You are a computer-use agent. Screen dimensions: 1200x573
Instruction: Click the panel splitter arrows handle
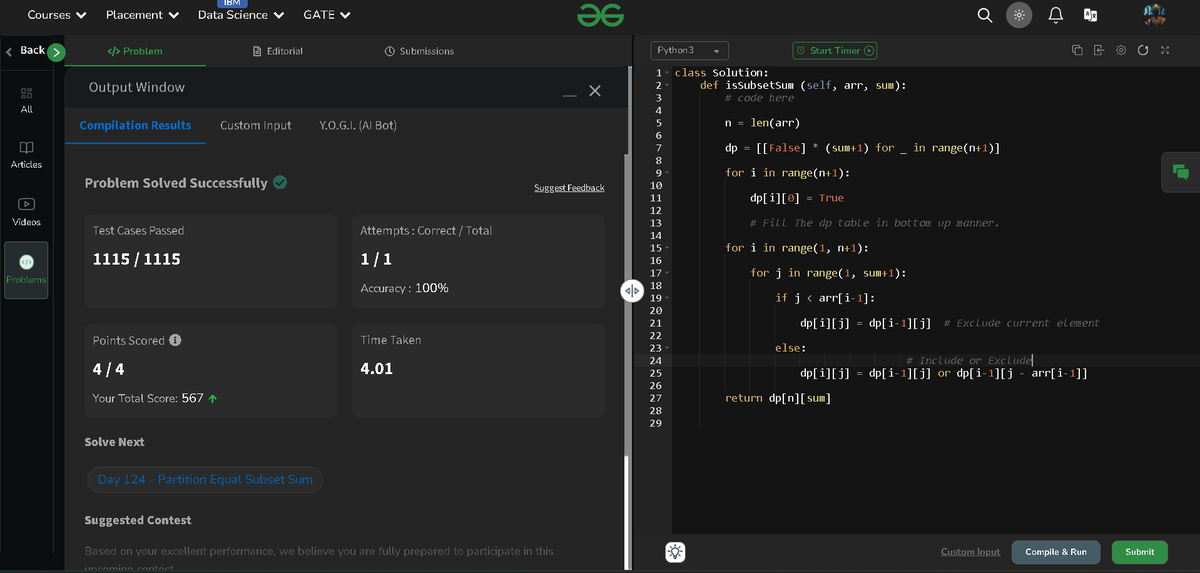tap(632, 289)
